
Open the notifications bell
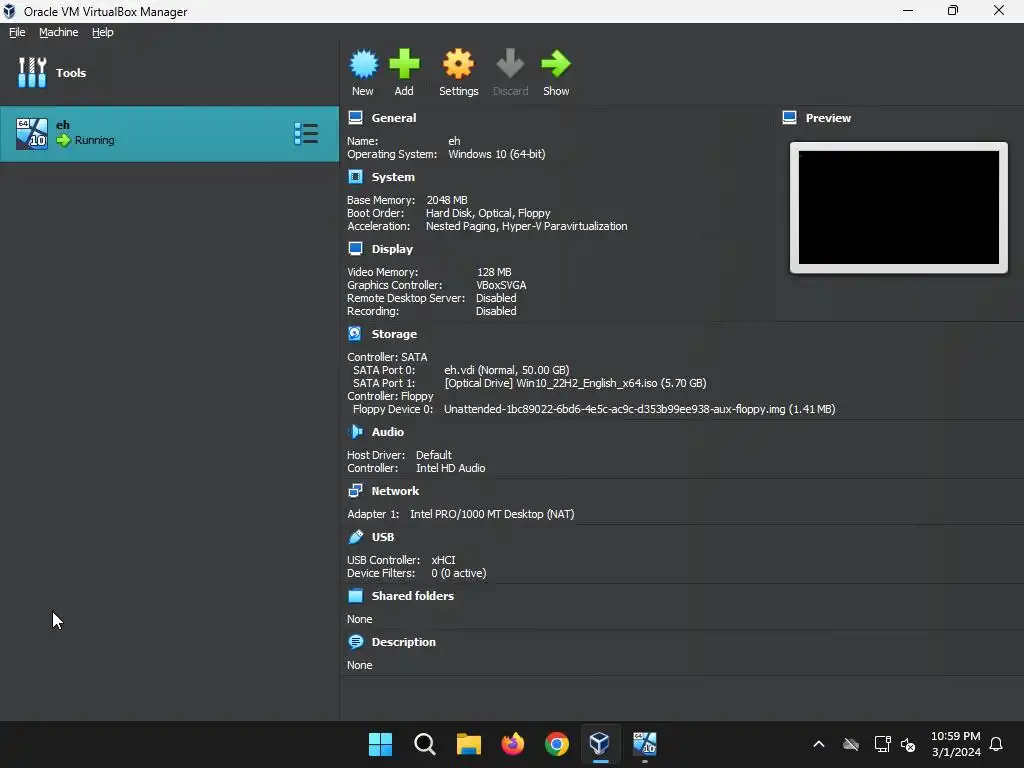pyautogui.click(x=997, y=744)
